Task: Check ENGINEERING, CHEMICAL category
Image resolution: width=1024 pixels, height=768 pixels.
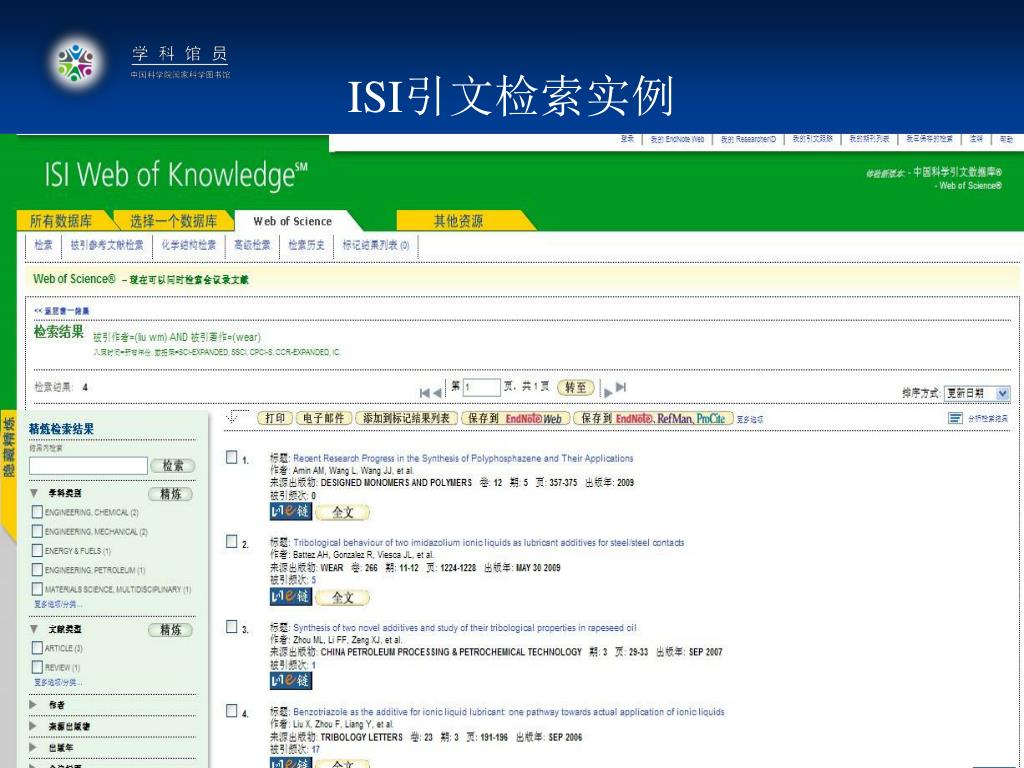Action: (37, 512)
